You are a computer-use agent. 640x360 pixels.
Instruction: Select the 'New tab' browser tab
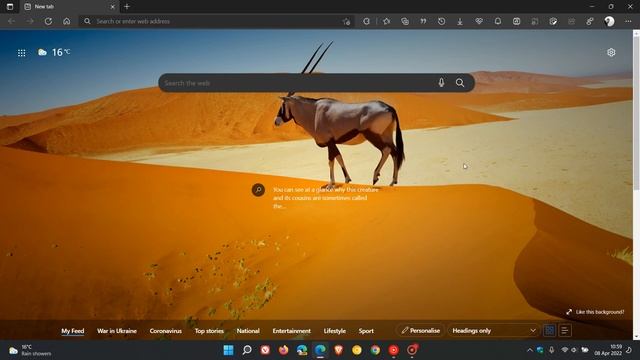point(69,7)
